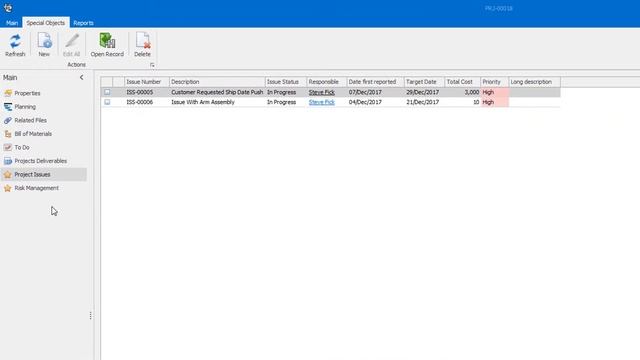The image size is (640, 360).
Task: Sort by the Total Cost column header
Action: (462, 82)
